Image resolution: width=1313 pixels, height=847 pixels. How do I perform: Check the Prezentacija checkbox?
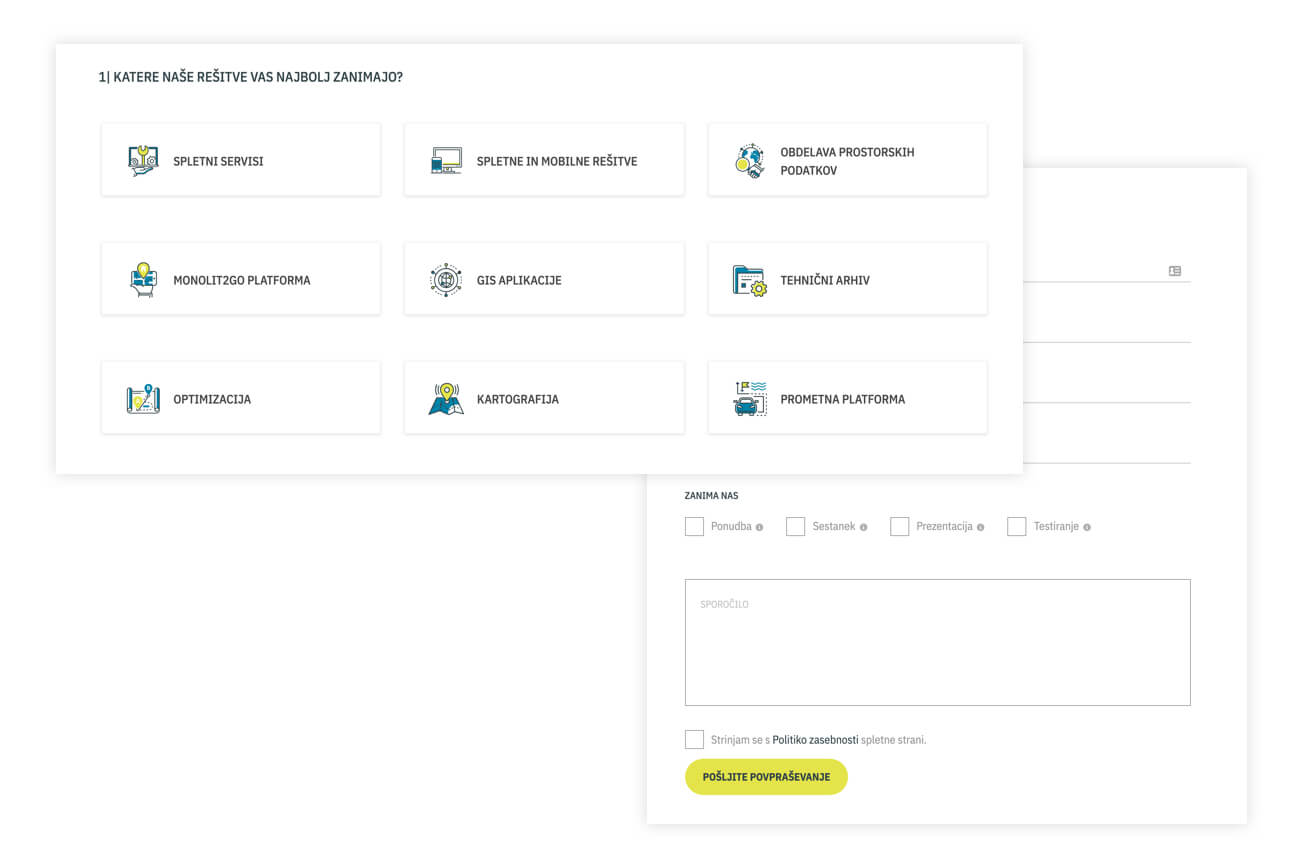[899, 527]
